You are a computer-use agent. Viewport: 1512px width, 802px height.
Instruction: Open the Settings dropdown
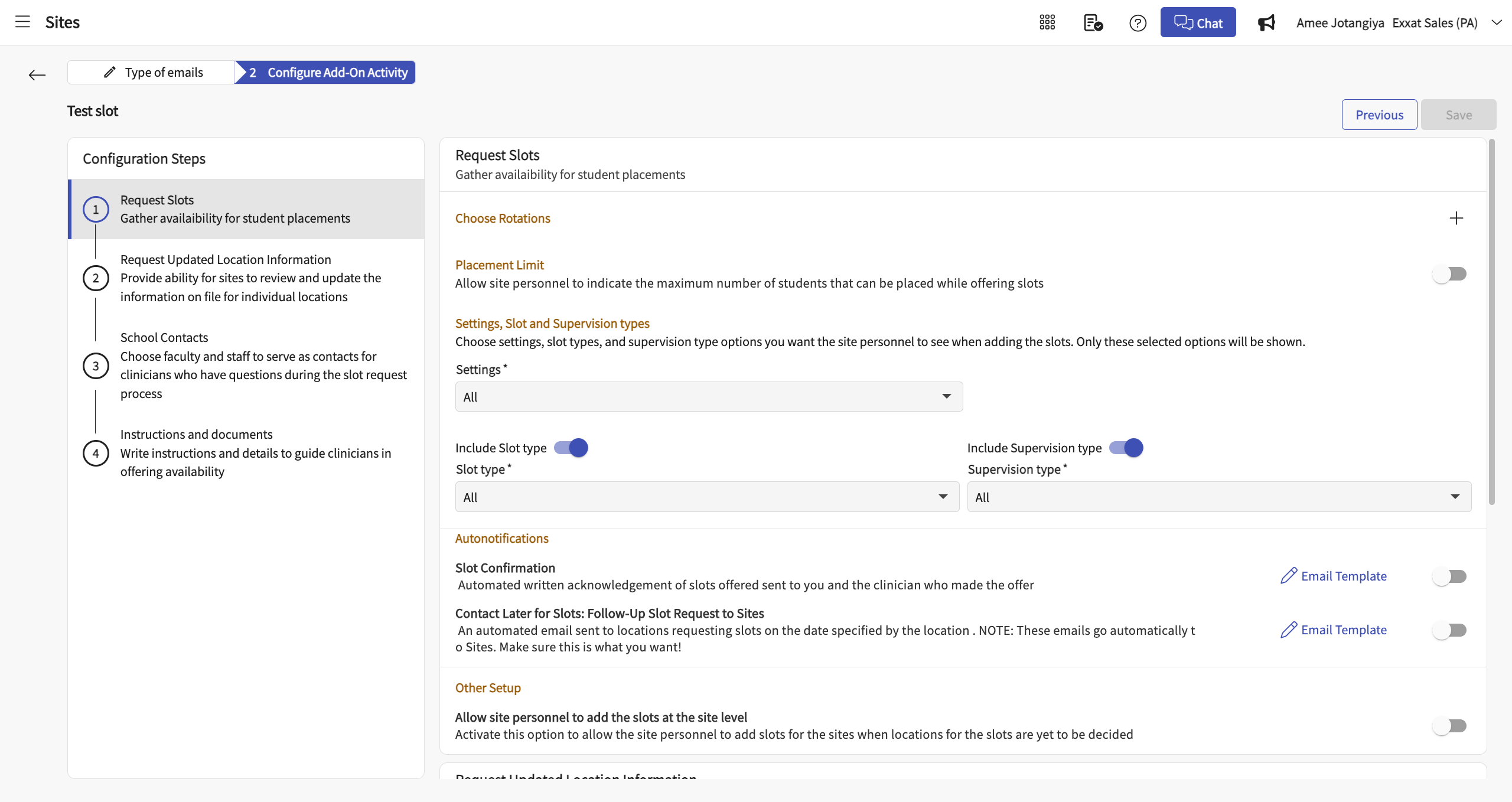tap(709, 397)
